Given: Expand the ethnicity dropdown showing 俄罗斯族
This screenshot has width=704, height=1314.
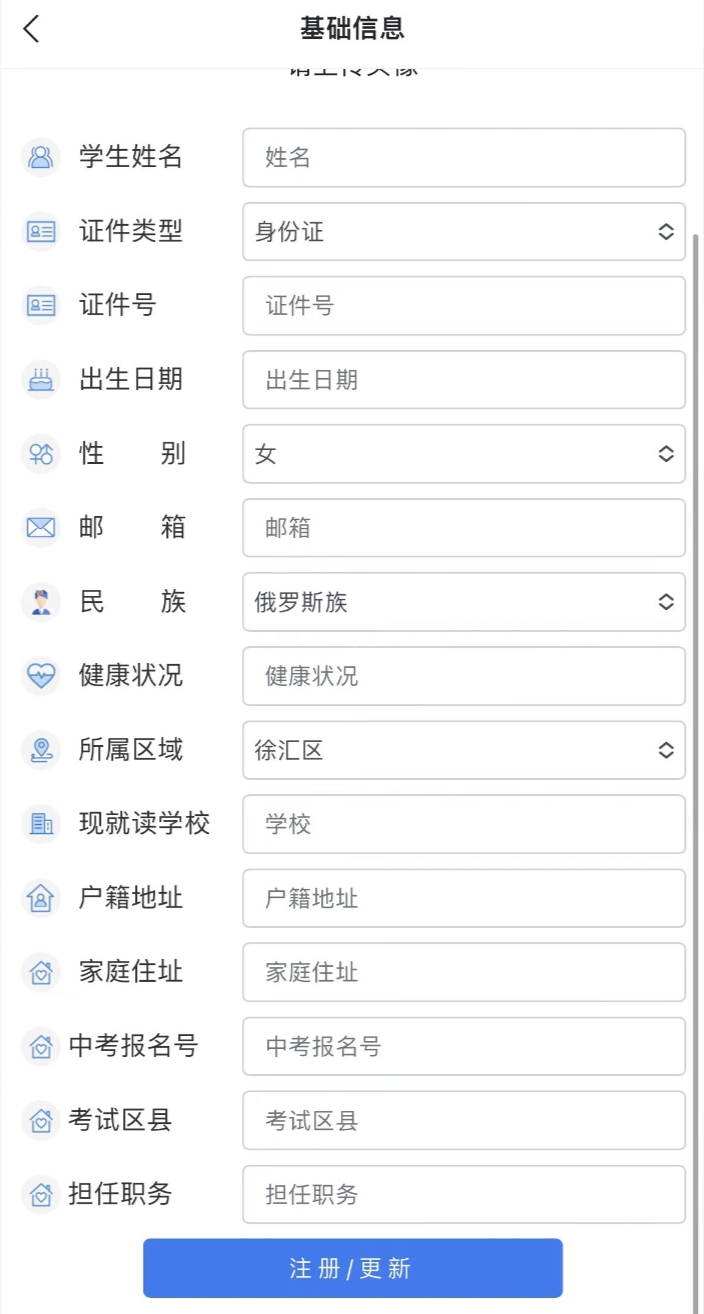Looking at the screenshot, I should click(x=464, y=602).
